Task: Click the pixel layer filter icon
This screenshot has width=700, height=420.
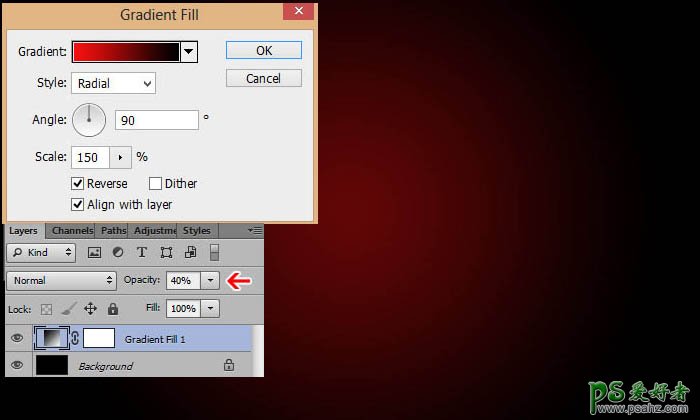Action: click(95, 253)
